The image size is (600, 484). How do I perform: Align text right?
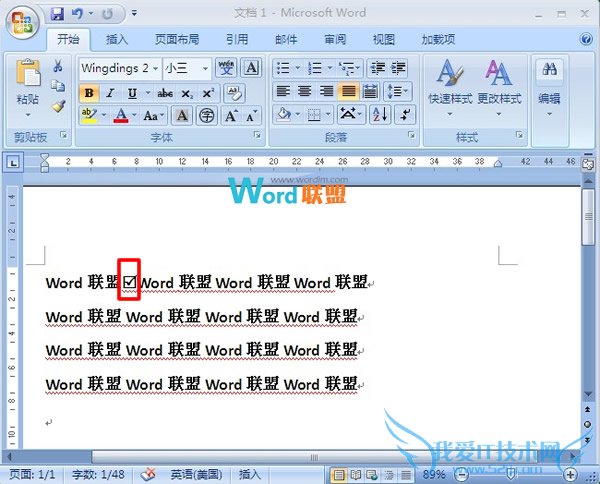tap(326, 91)
